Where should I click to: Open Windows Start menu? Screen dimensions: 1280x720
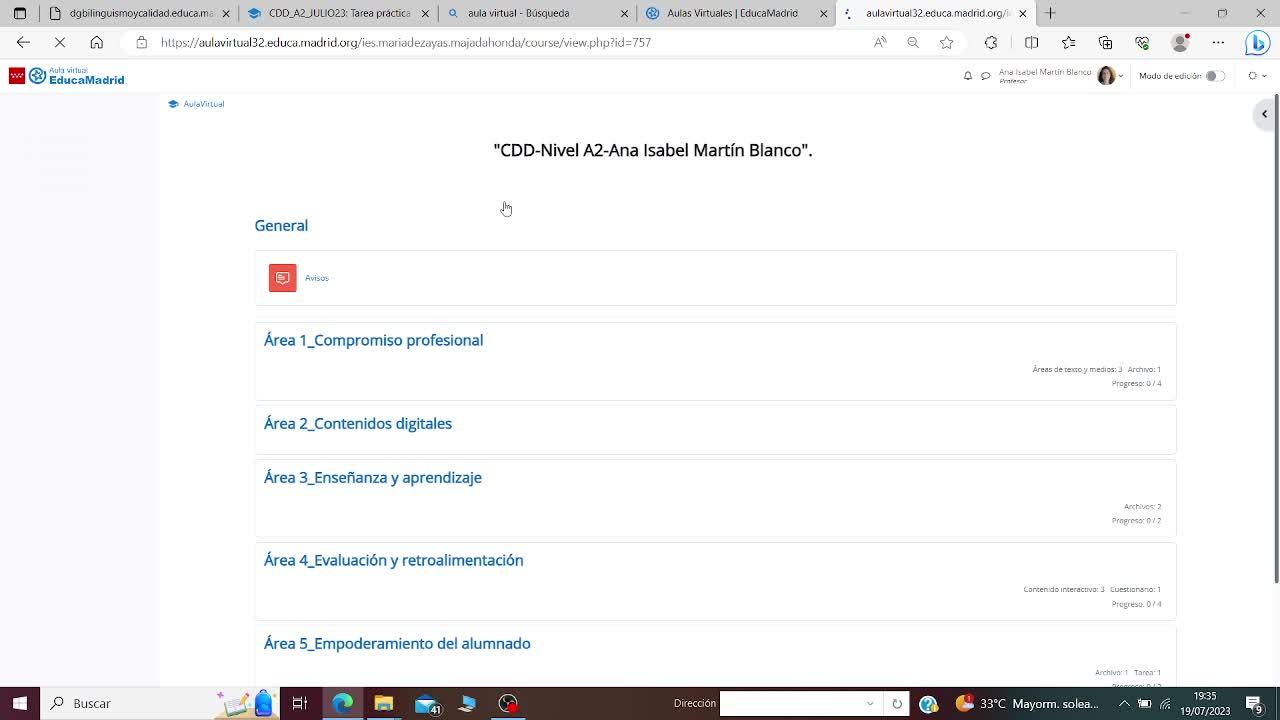[19, 703]
